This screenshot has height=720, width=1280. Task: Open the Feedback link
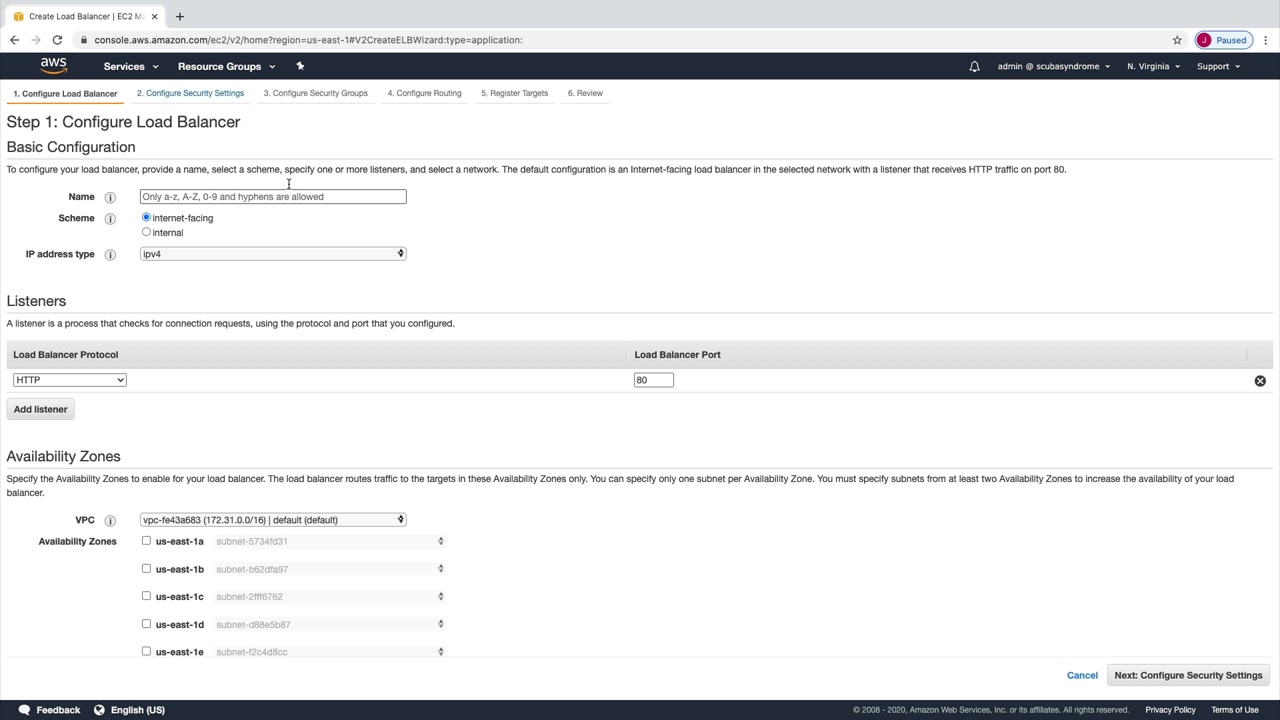pos(58,710)
